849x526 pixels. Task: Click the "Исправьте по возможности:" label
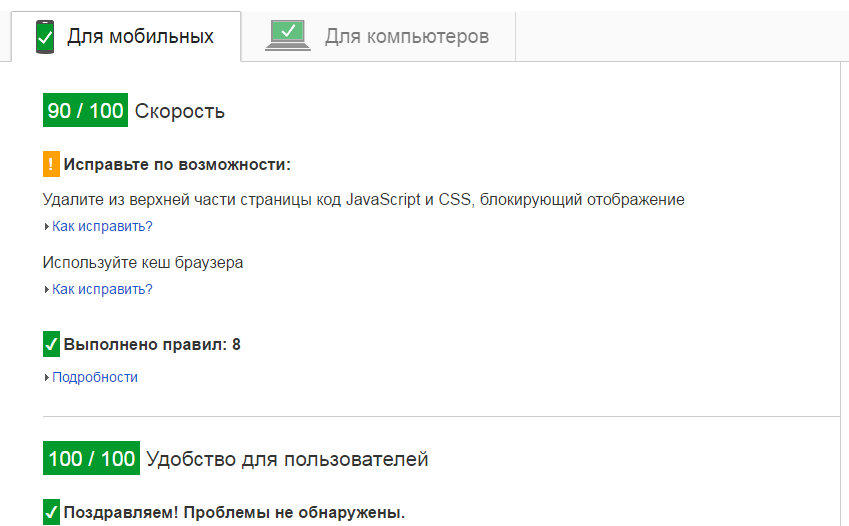(177, 165)
